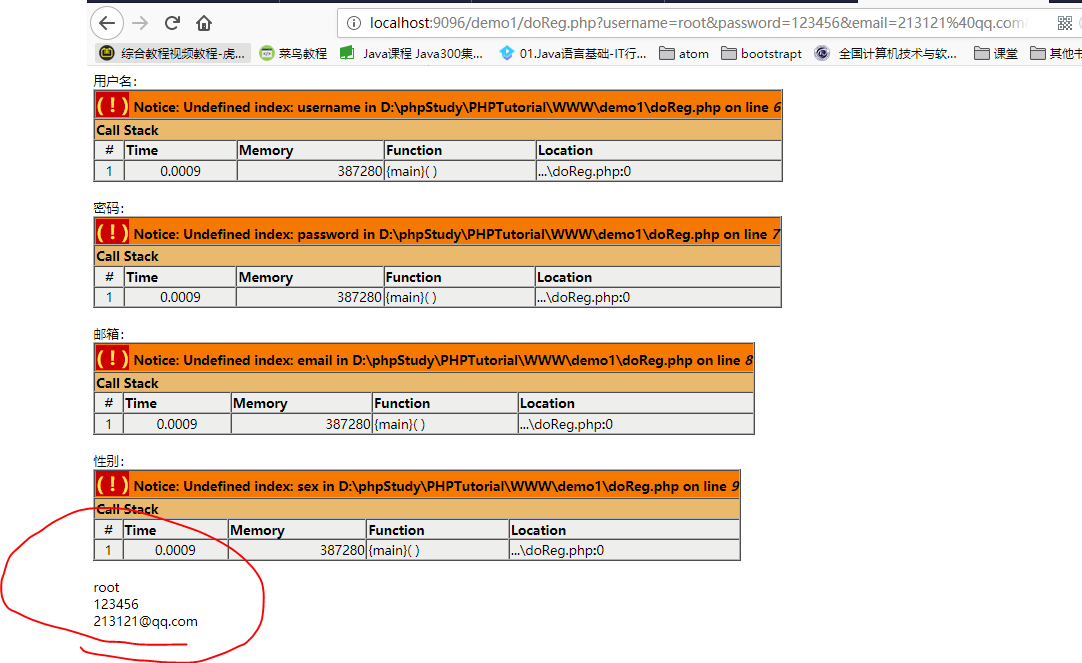
Task: Click the output text '123456'
Action: point(116,604)
